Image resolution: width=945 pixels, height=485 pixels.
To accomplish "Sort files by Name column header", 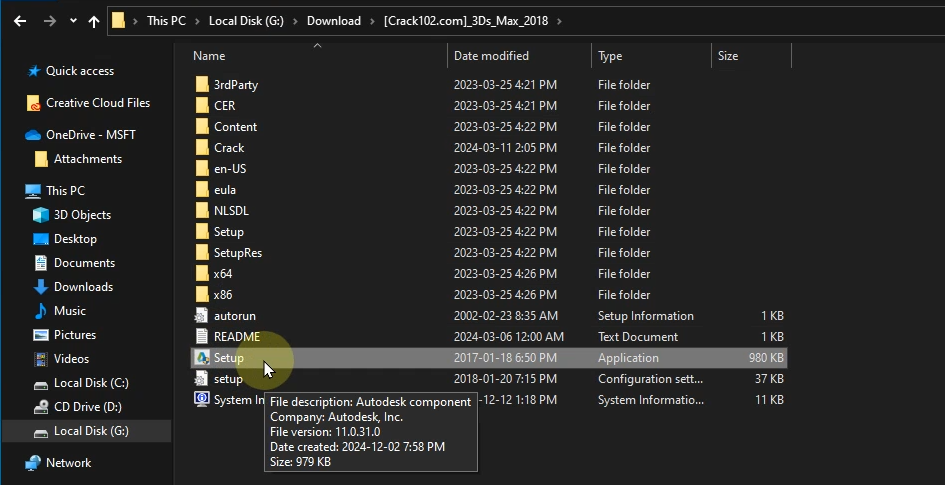I will tap(209, 56).
